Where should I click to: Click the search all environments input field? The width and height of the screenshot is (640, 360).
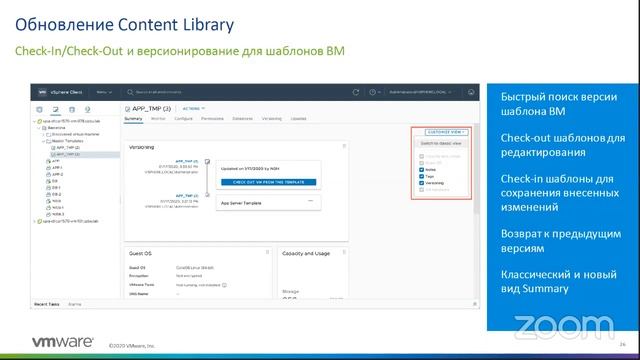[x=159, y=92]
